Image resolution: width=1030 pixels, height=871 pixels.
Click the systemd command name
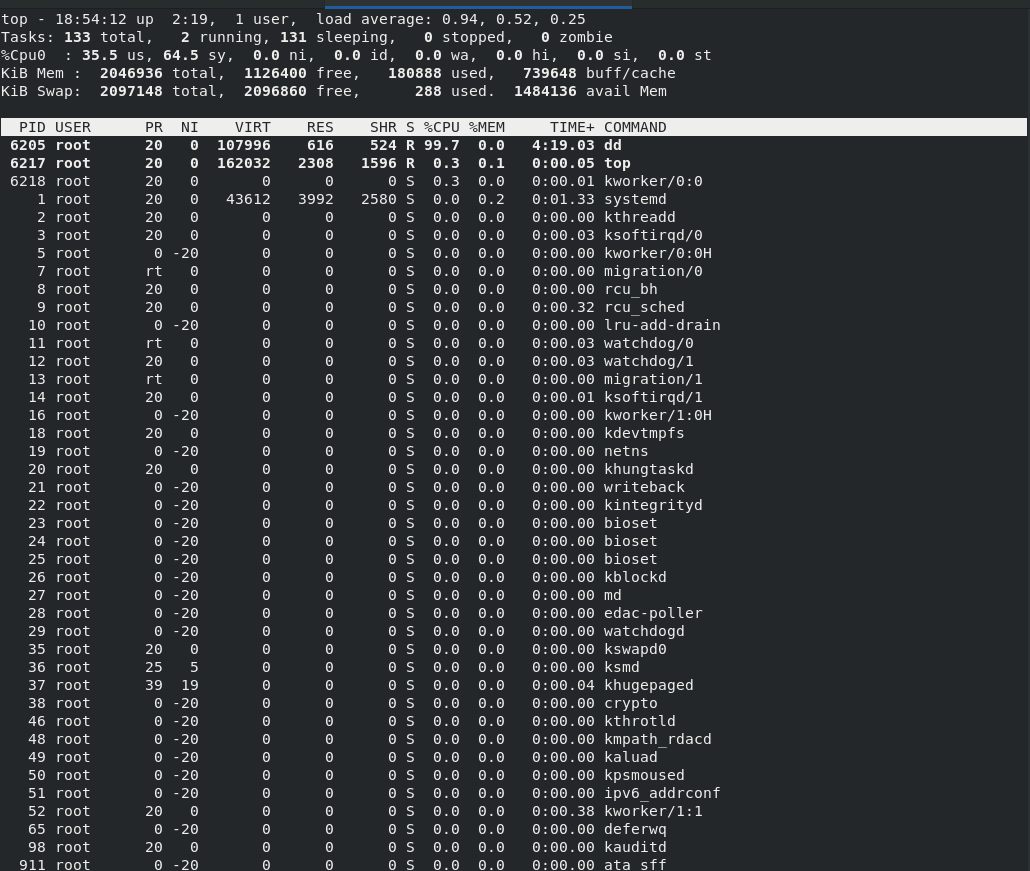(635, 199)
